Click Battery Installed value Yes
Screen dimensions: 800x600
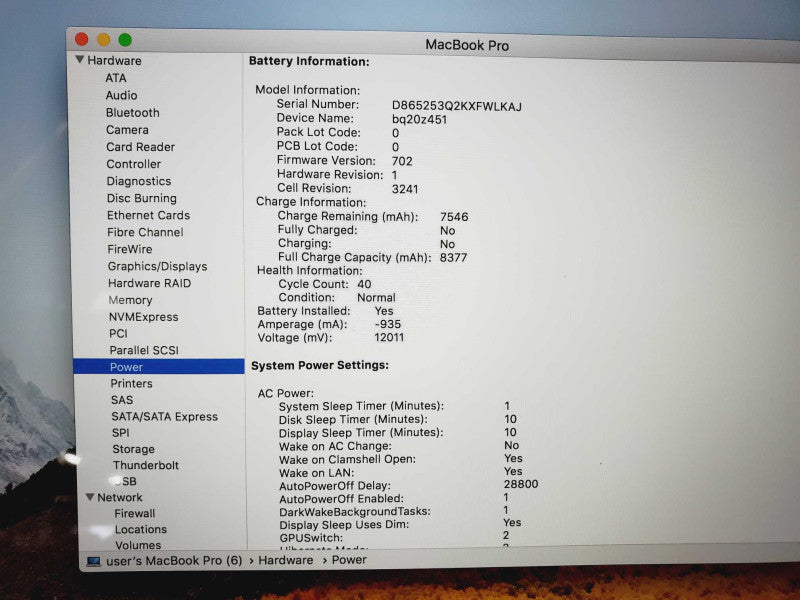click(x=384, y=311)
